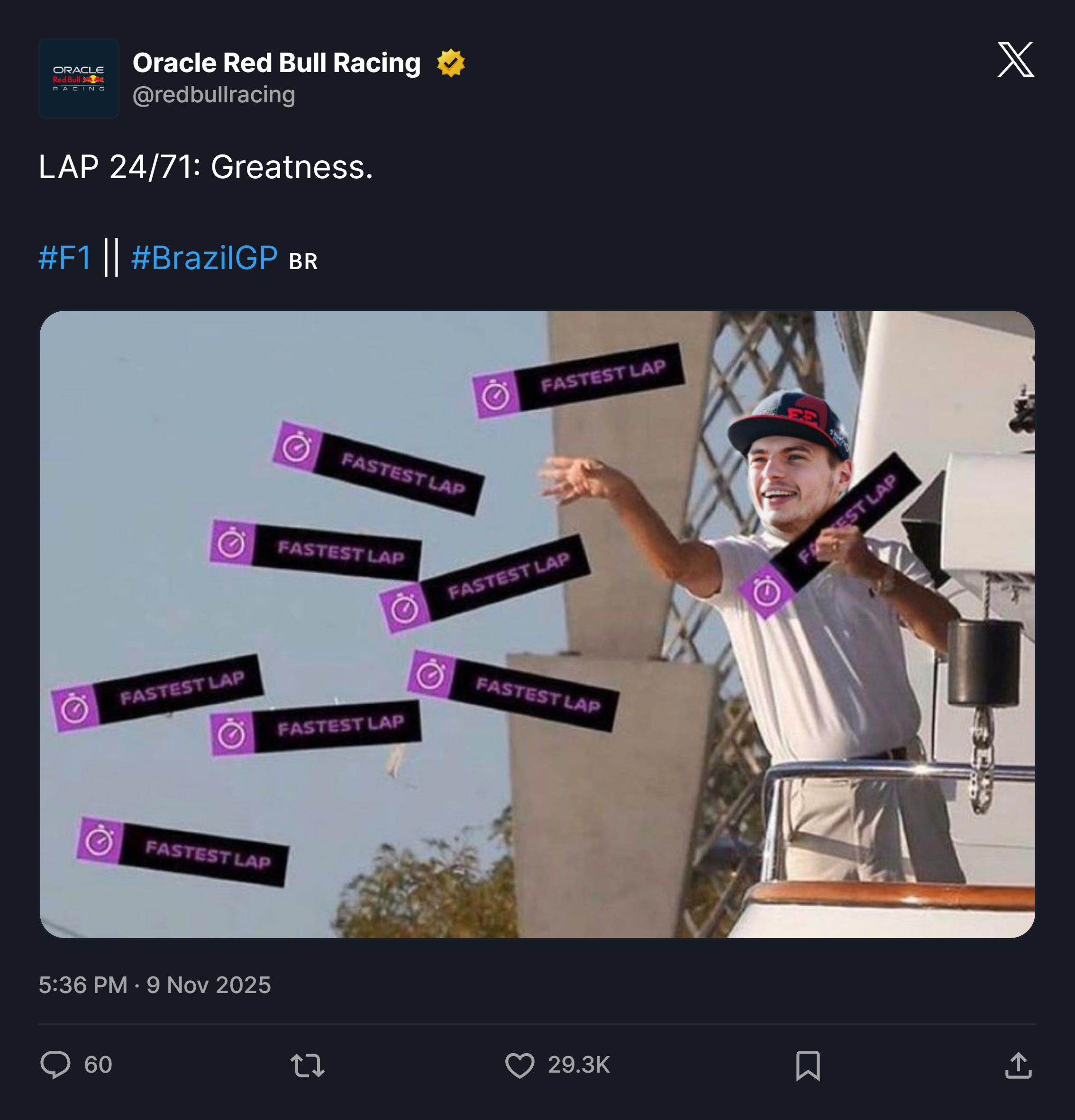
Task: Click the share upload icon
Action: point(1019,1065)
